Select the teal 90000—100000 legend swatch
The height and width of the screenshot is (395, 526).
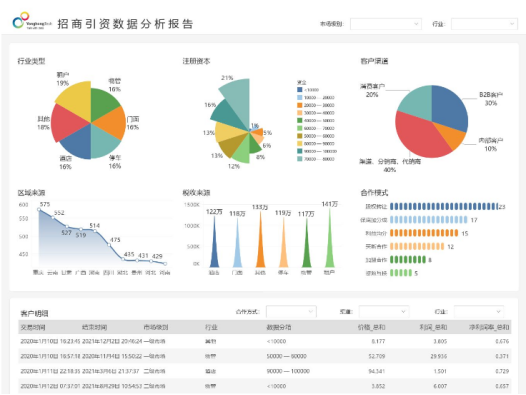point(300,151)
